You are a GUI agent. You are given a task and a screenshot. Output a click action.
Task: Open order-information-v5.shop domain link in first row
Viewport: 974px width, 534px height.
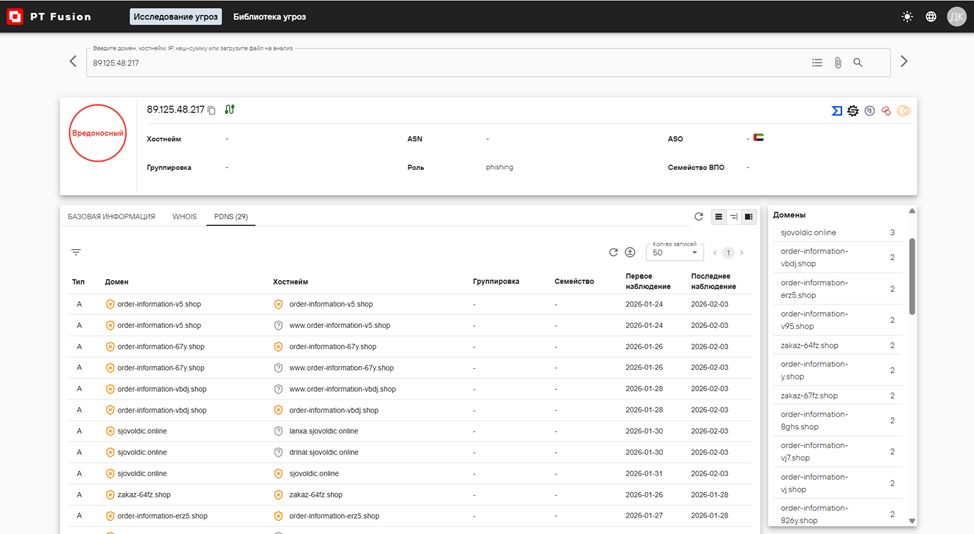point(159,304)
